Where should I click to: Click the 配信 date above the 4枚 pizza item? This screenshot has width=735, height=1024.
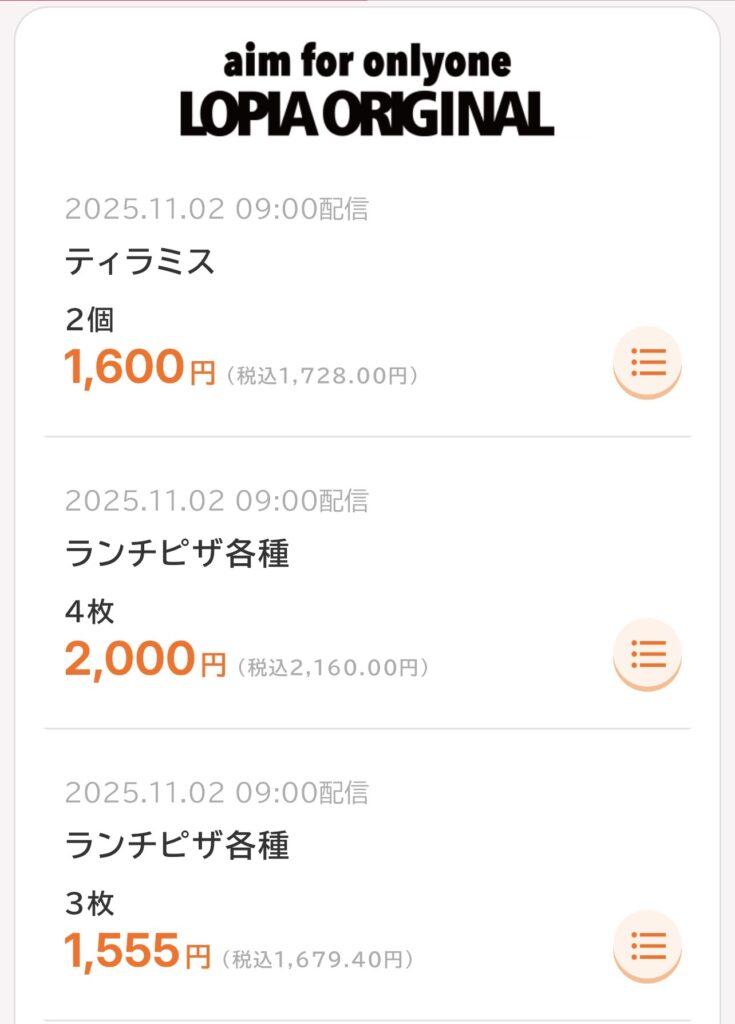(217, 500)
